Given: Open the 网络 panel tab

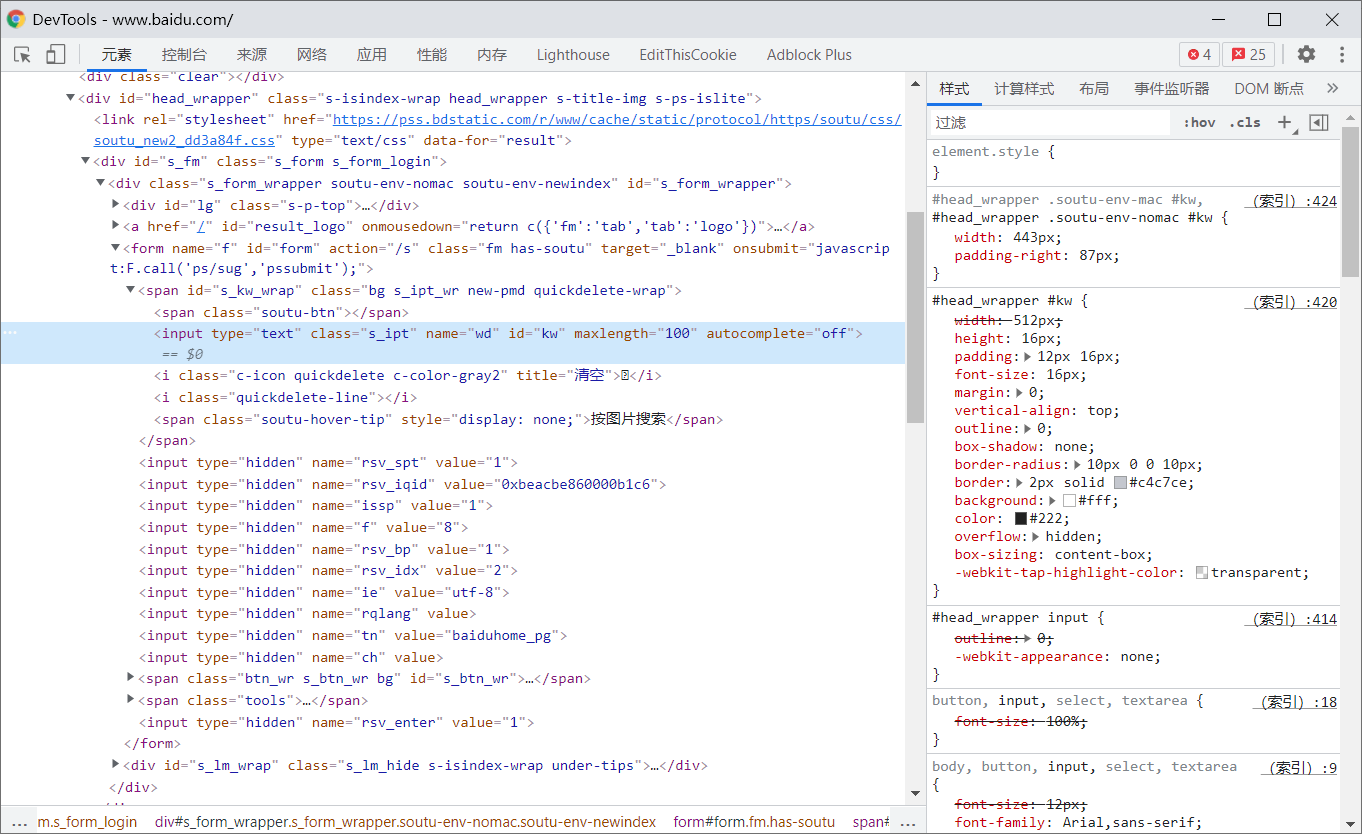Looking at the screenshot, I should [x=312, y=55].
